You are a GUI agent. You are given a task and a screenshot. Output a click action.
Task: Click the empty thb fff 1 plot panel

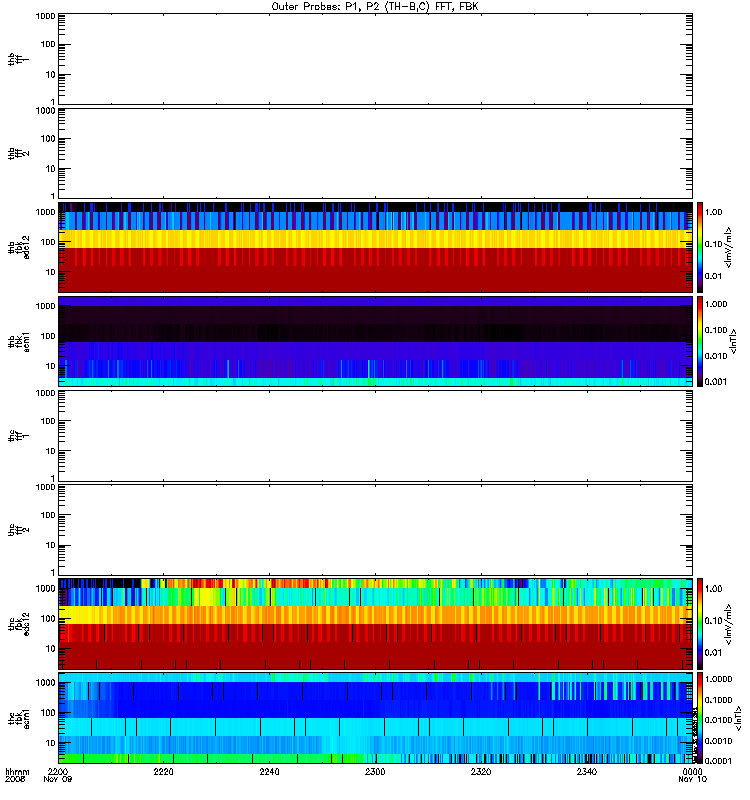coord(375,59)
